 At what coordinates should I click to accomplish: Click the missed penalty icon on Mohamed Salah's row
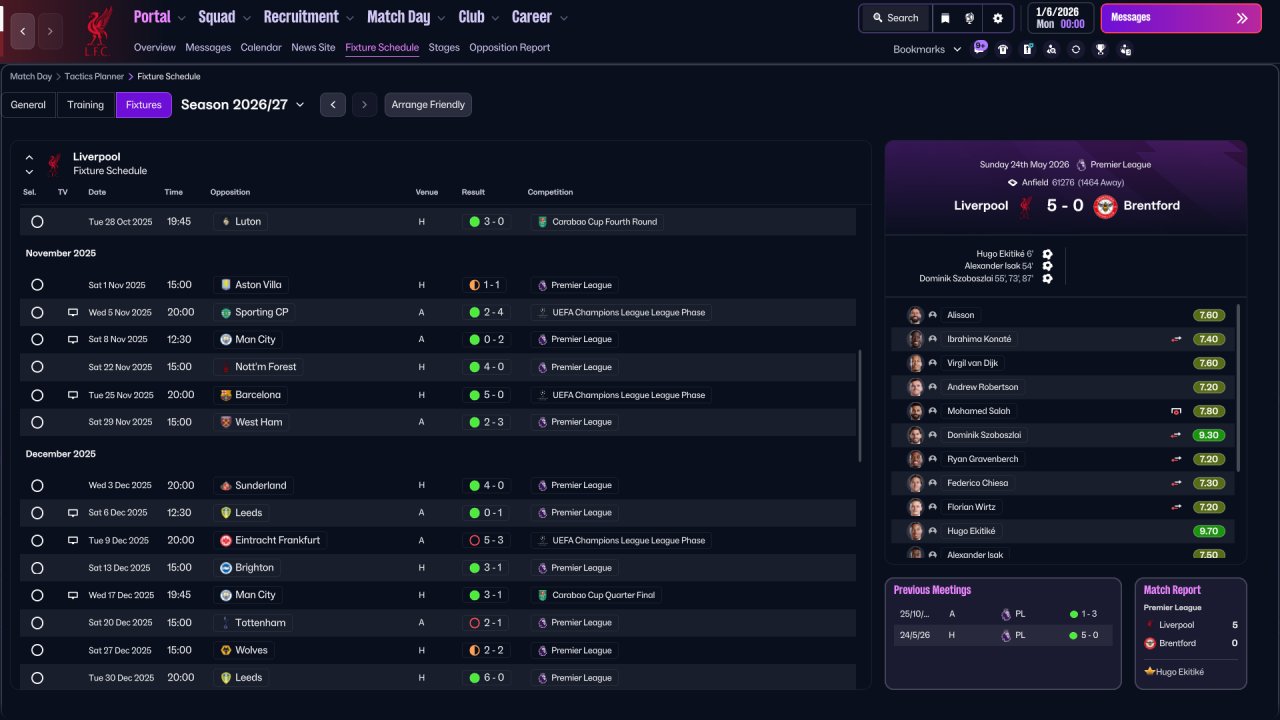click(x=1176, y=411)
